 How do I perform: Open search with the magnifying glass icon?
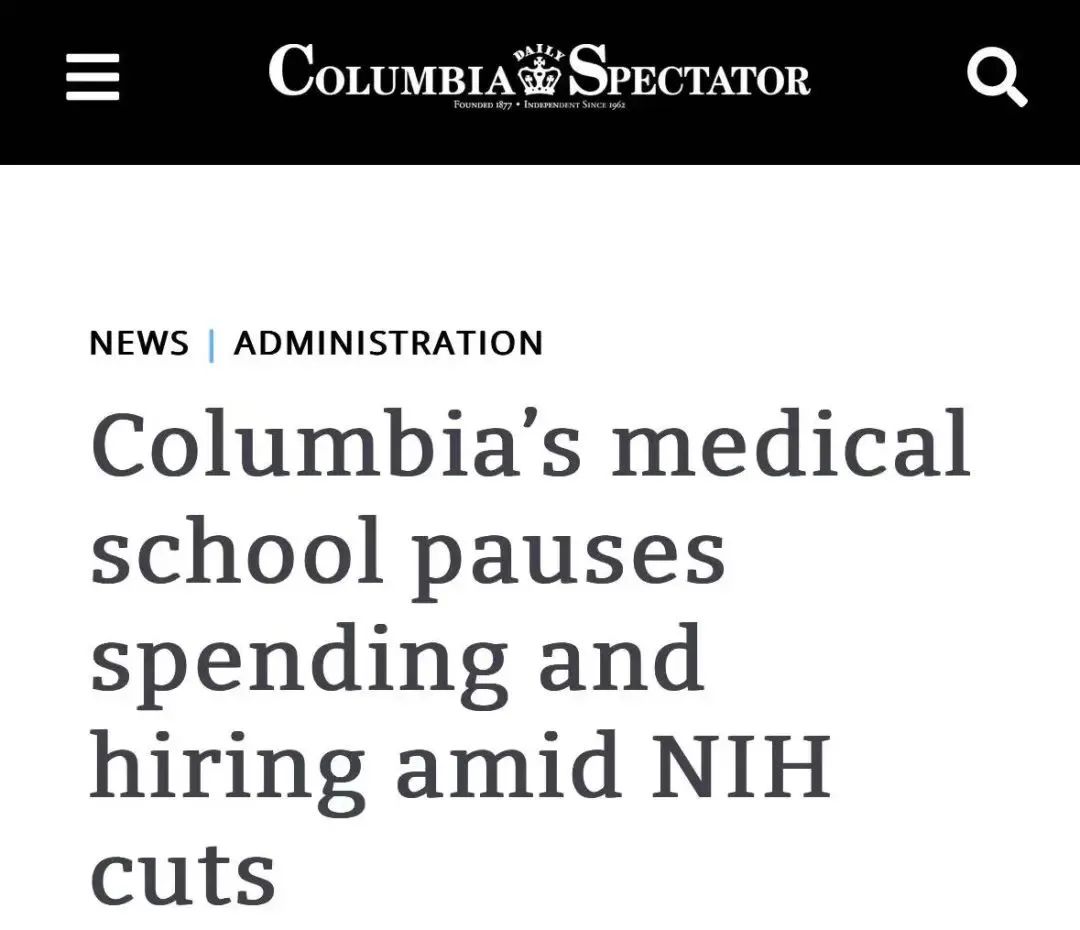(x=997, y=76)
